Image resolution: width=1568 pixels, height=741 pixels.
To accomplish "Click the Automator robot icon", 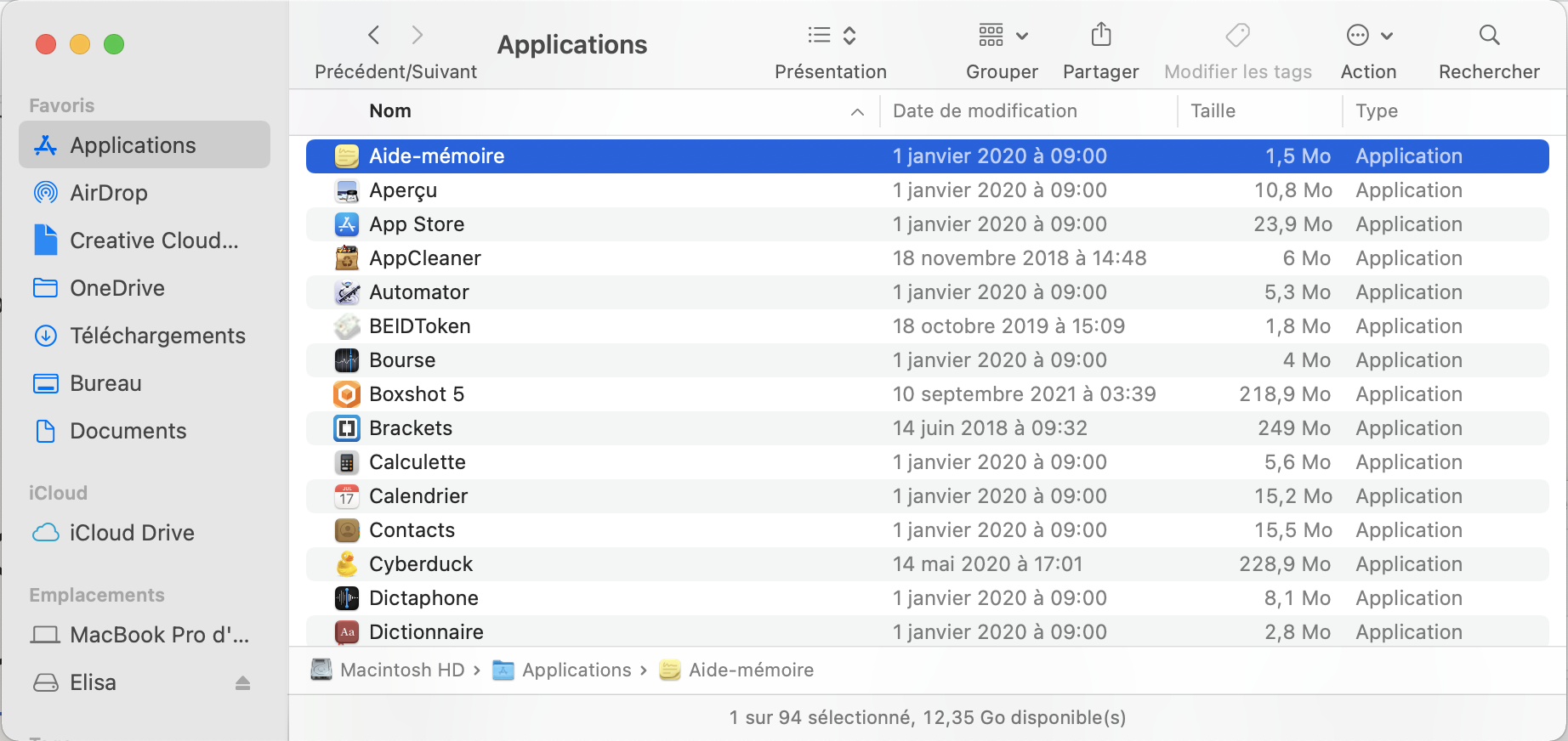I will 347,292.
